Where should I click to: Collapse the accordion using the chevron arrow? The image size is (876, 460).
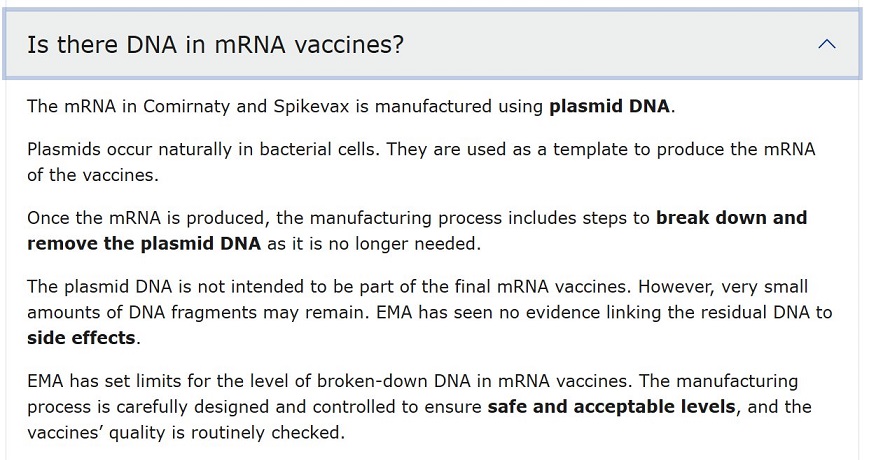826,44
